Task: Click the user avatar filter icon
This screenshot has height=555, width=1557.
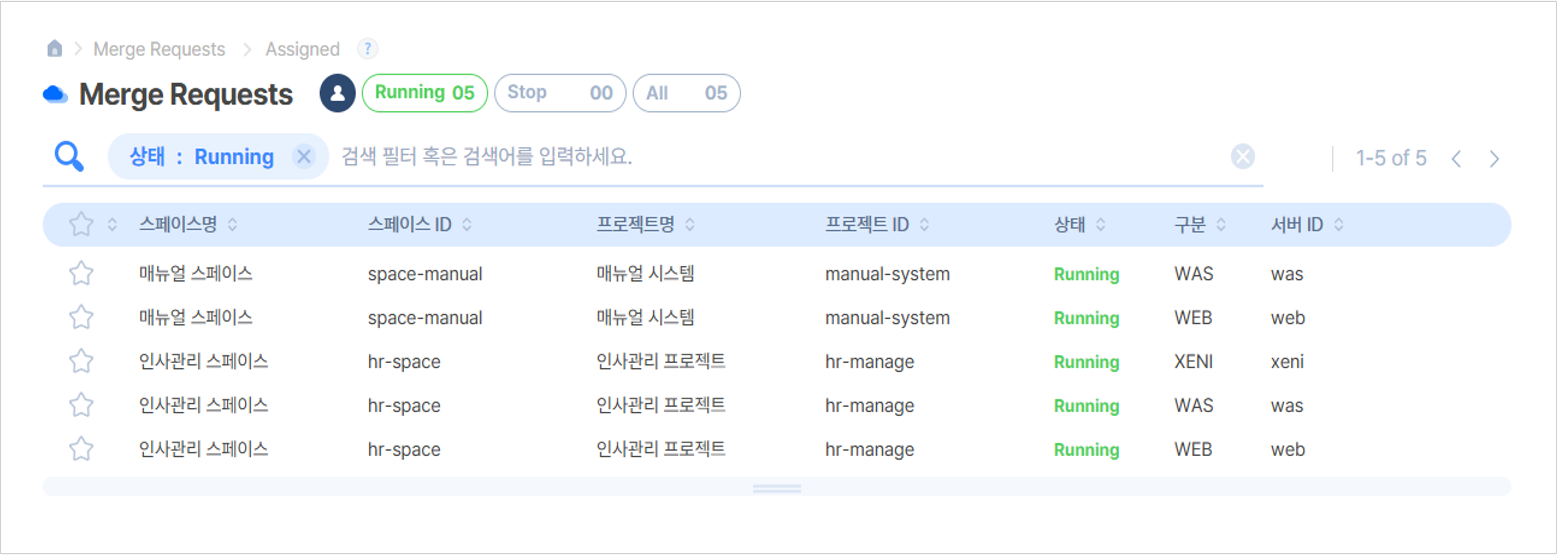Action: coord(338,93)
